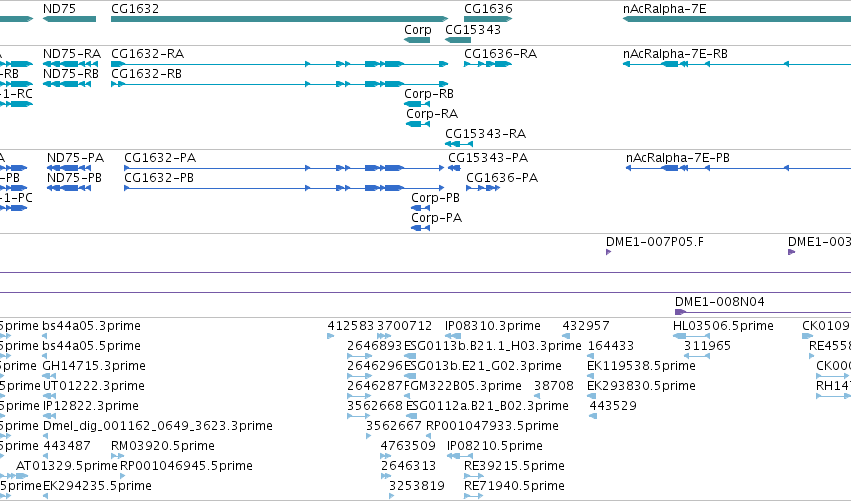Select protein ND75-PB
The image size is (851, 501).
(69, 188)
